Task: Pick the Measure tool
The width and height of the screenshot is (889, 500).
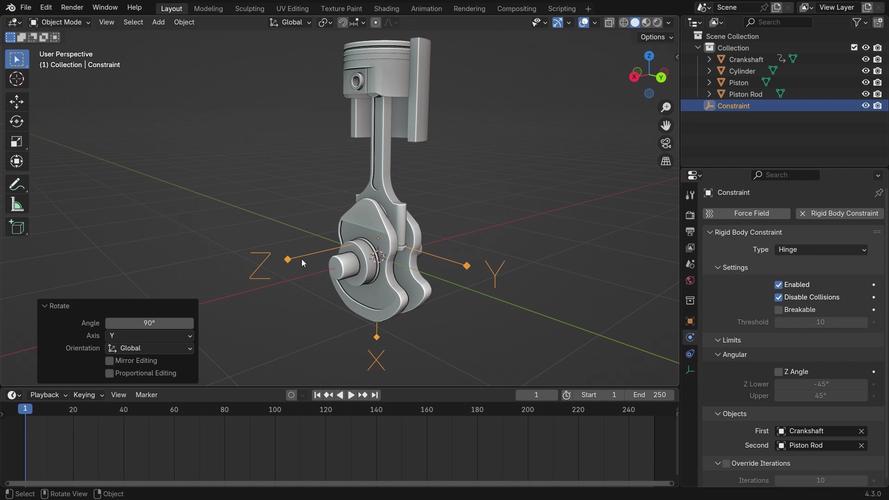Action: pyautogui.click(x=16, y=205)
